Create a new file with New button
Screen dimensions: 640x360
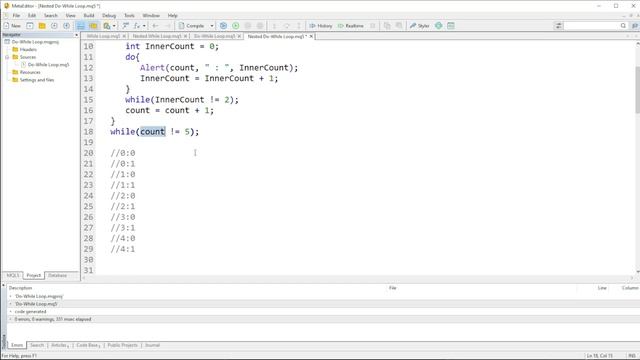pyautogui.click(x=12, y=26)
